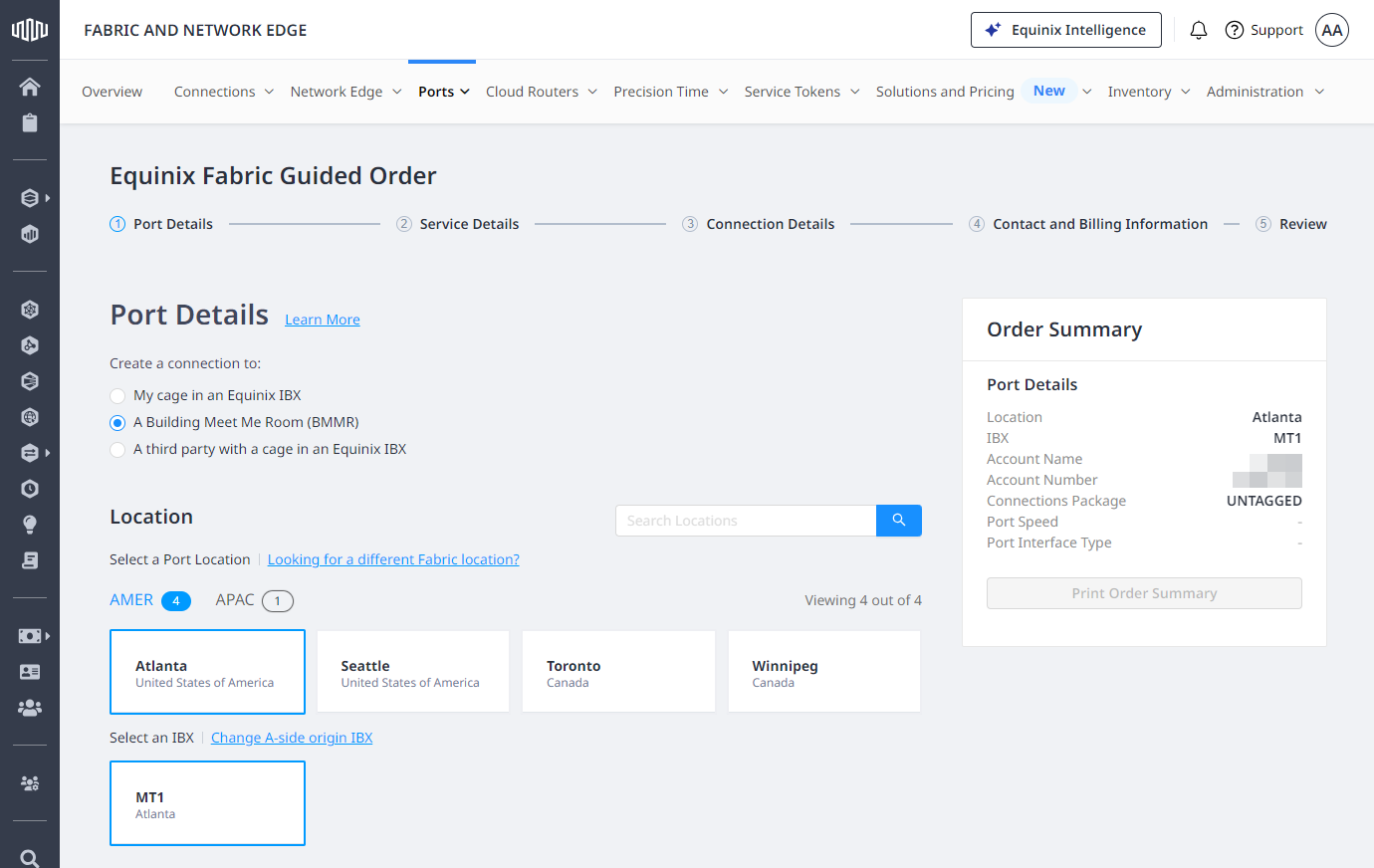Click the magnifier icon at sidebar bottom

coord(30,858)
